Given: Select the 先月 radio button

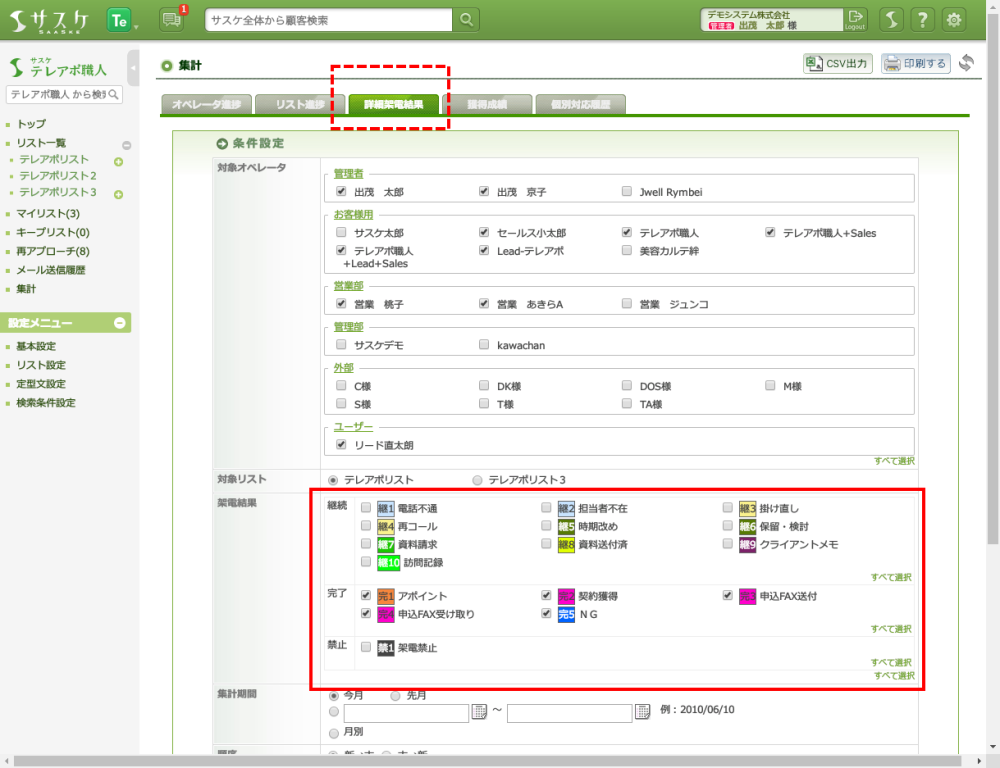Looking at the screenshot, I should coord(396,695).
